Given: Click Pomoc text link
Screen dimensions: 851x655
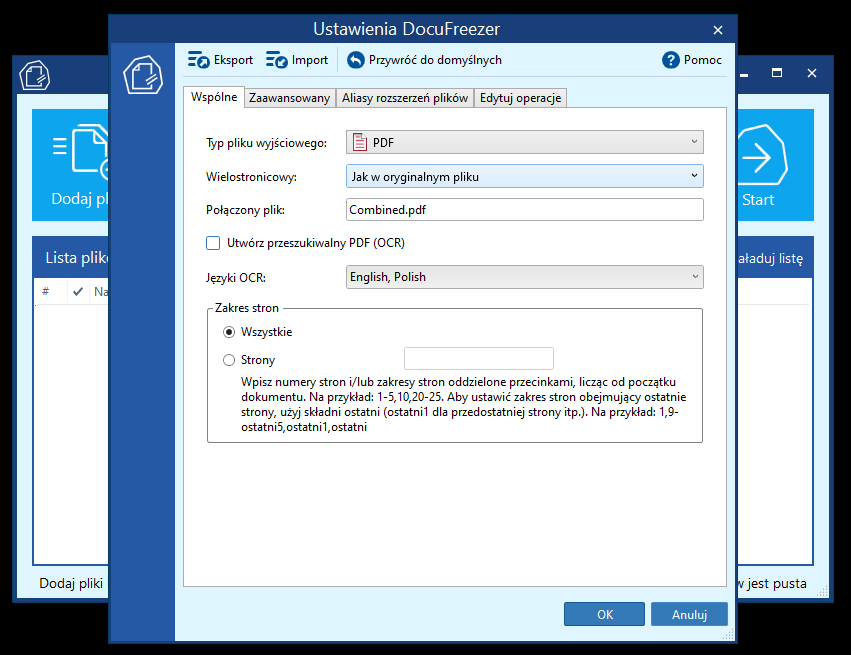Looking at the screenshot, I should point(703,60).
